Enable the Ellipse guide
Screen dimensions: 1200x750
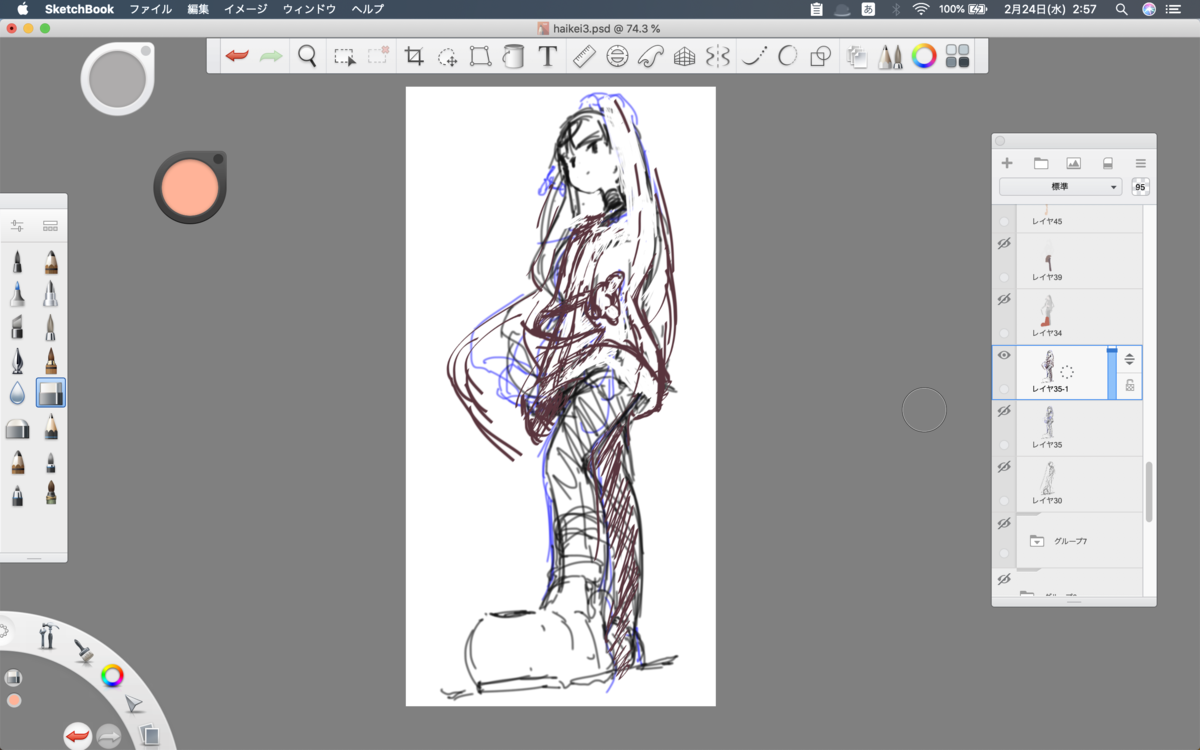(617, 57)
